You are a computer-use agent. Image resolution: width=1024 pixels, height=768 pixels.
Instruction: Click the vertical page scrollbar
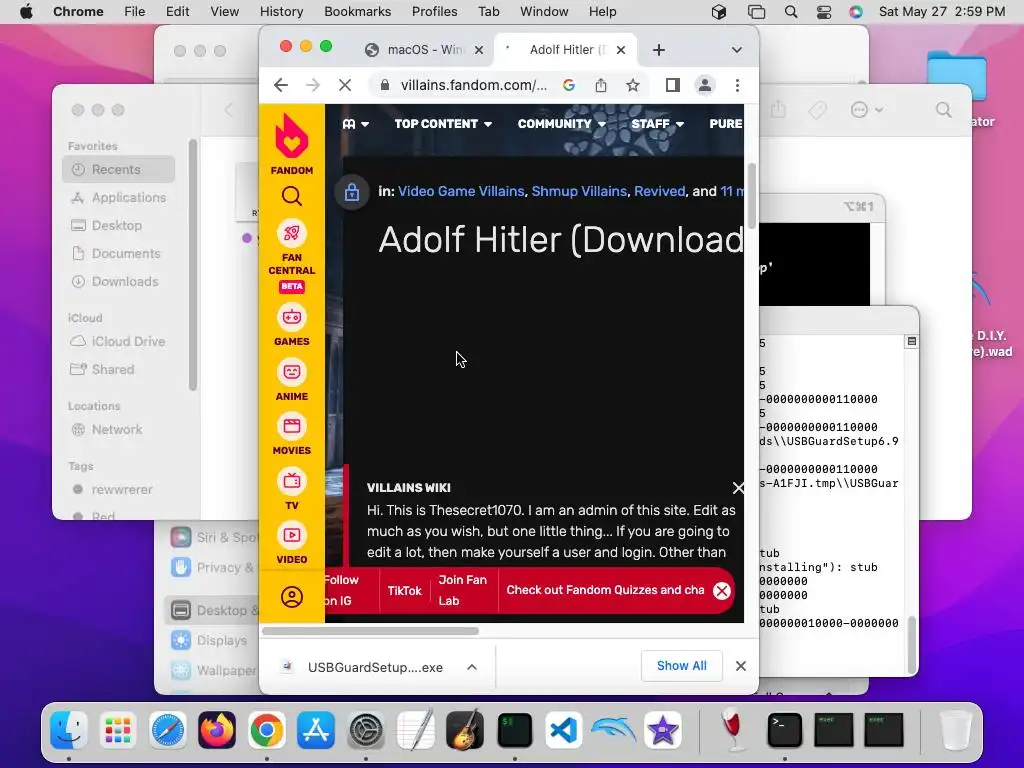pyautogui.click(x=752, y=195)
